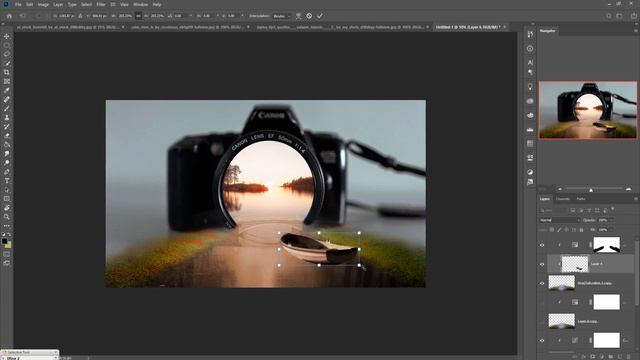Select the Lasso tool
This screenshot has height=360, width=640.
point(7,54)
